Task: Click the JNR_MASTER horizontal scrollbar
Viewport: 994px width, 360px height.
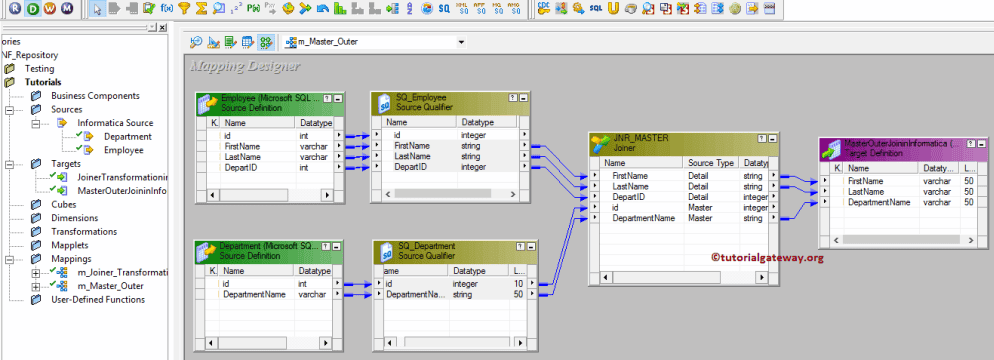Action: pyautogui.click(x=684, y=278)
